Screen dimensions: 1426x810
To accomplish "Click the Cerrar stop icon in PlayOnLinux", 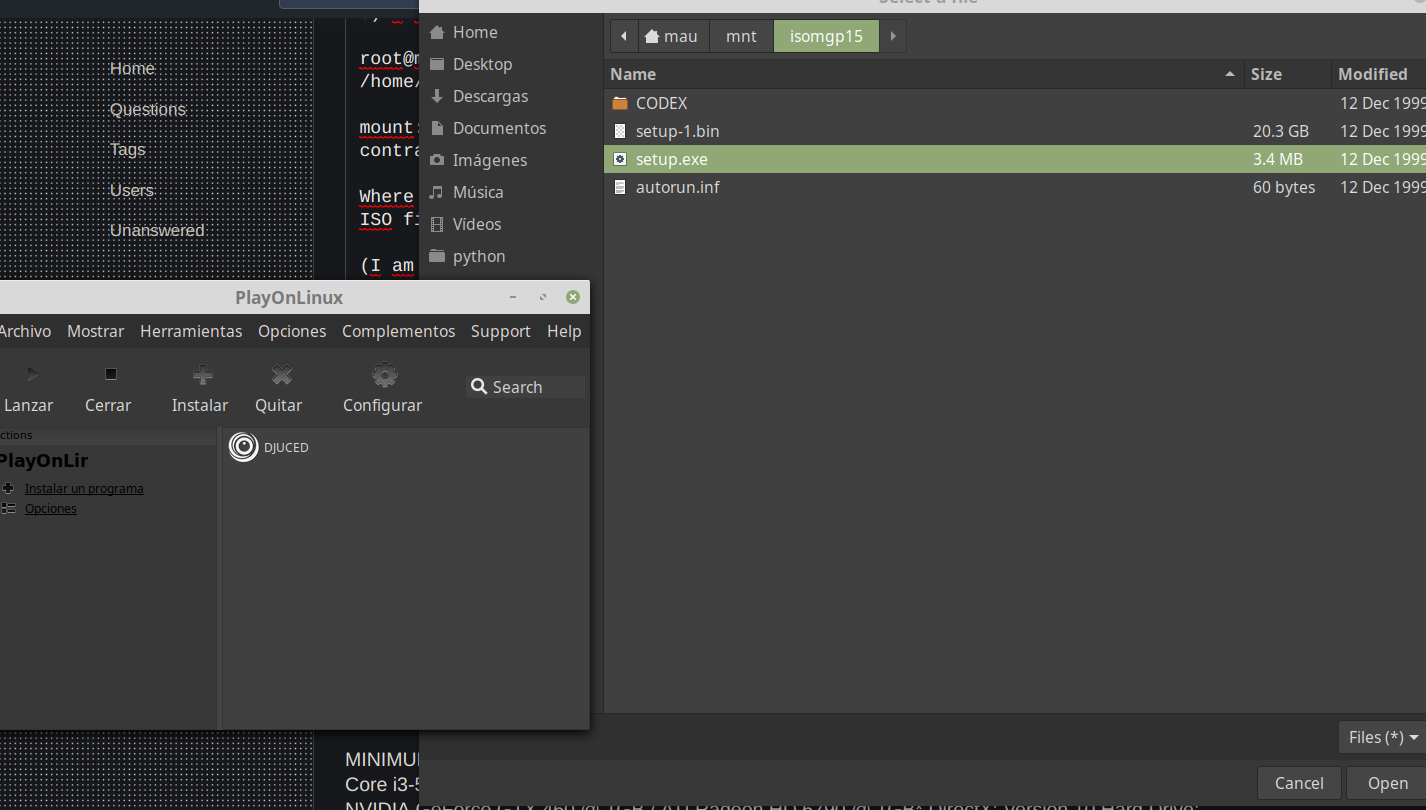I will click(x=111, y=375).
